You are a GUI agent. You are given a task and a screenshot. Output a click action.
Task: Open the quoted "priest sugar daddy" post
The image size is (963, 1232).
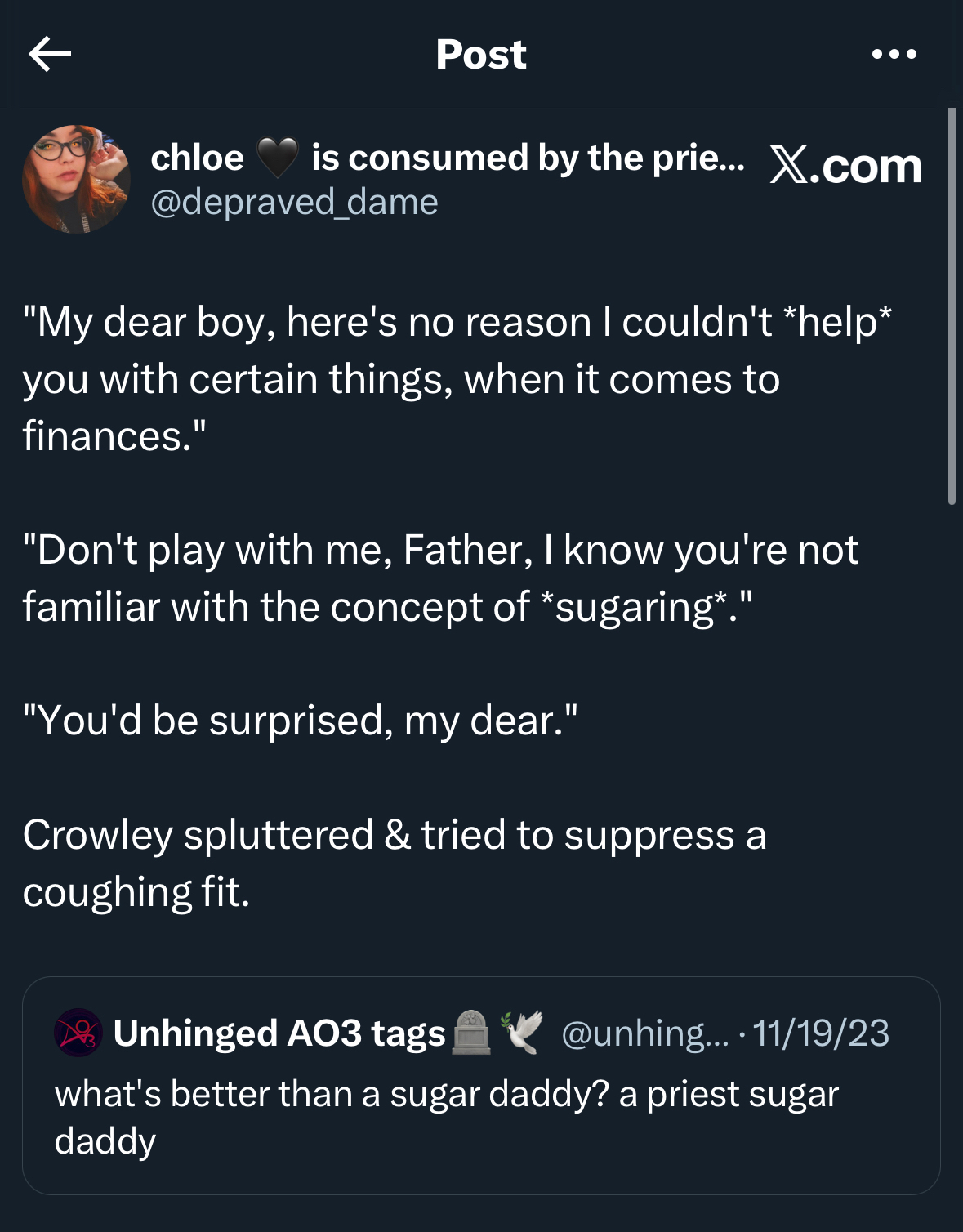tap(446, 1117)
